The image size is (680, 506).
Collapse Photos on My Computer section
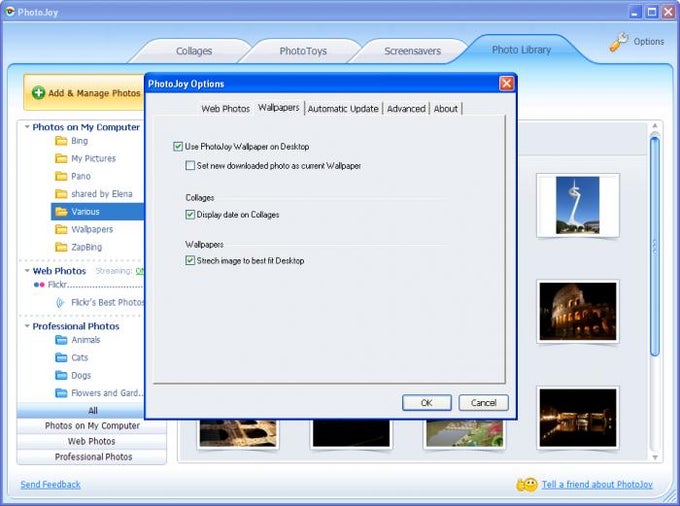pos(27,127)
